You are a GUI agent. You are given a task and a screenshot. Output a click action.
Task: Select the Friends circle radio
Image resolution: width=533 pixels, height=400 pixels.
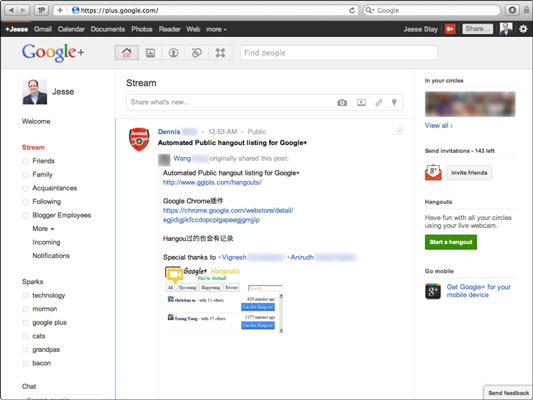click(x=25, y=161)
